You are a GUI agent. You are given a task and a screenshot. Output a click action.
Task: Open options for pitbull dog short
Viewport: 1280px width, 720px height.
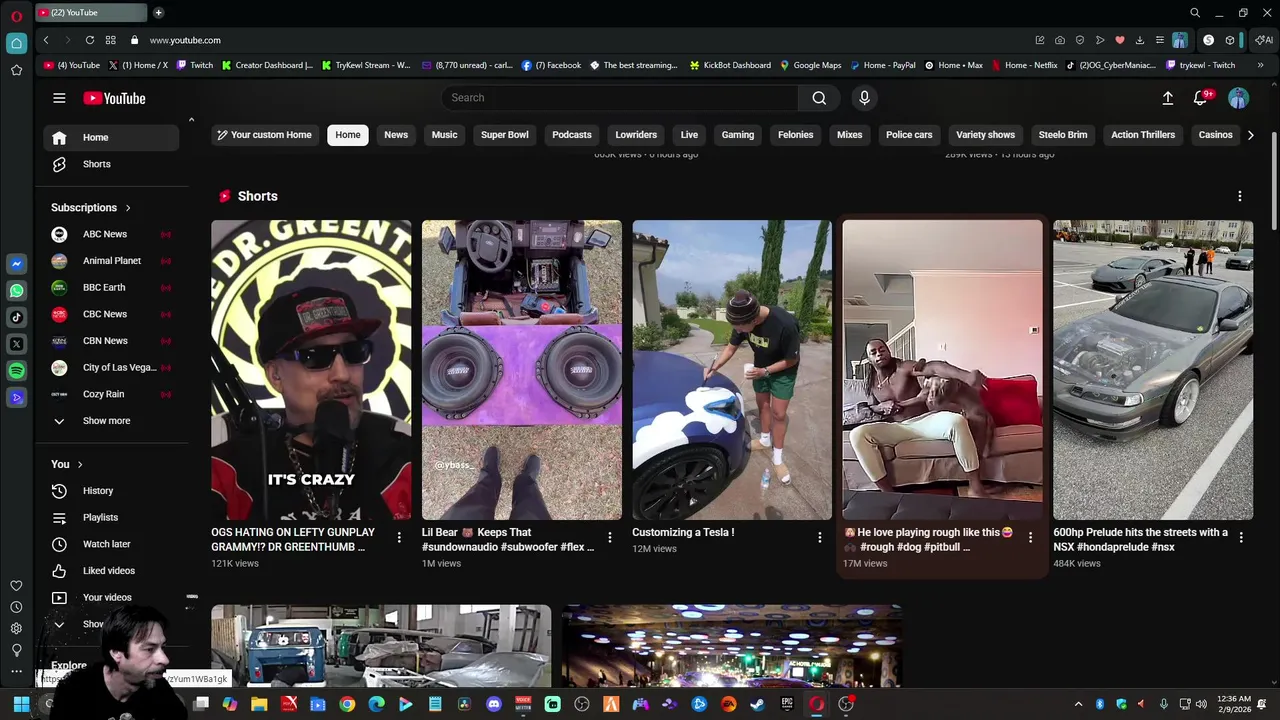pos(1030,538)
